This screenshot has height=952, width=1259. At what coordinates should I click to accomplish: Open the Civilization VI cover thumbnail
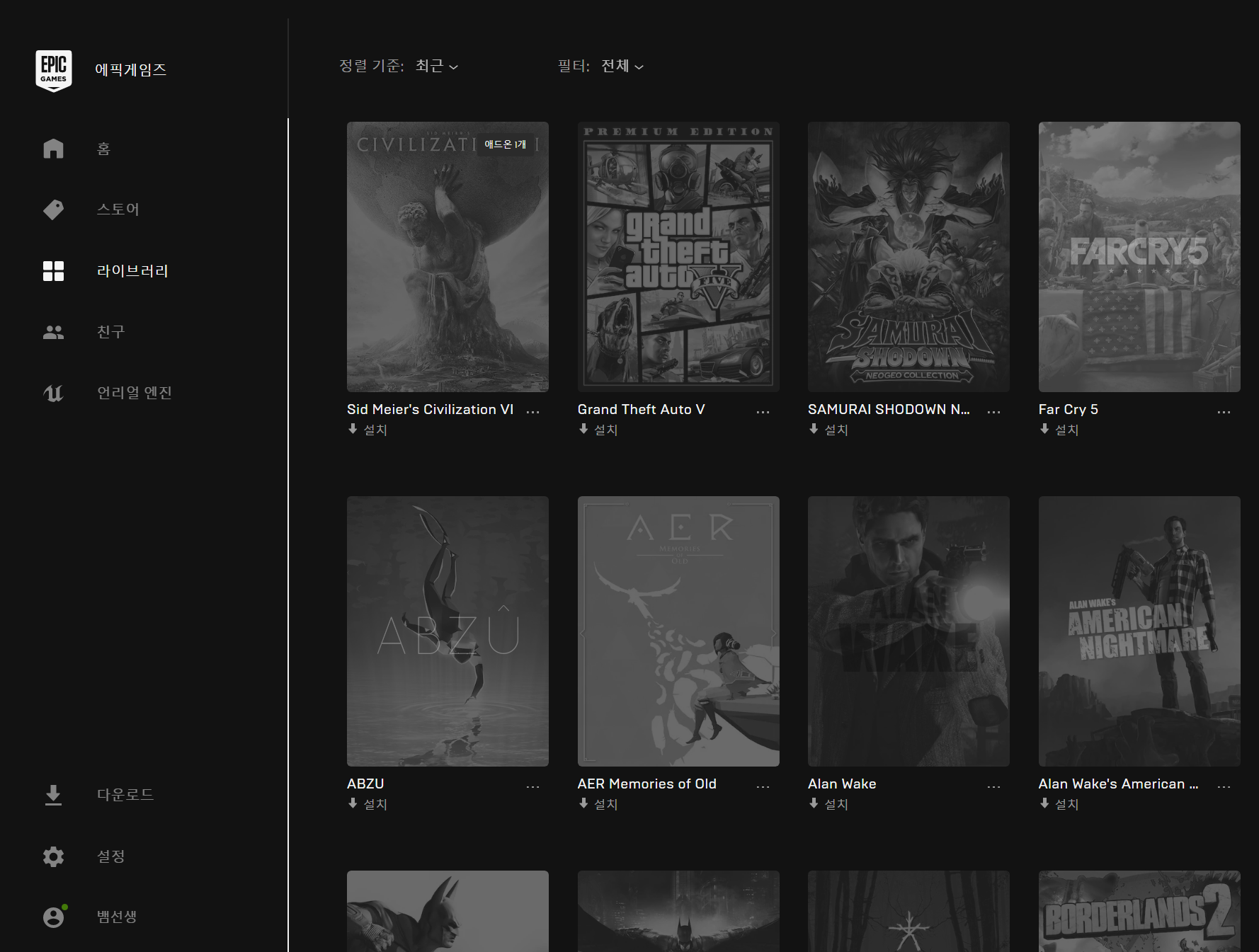(x=448, y=257)
